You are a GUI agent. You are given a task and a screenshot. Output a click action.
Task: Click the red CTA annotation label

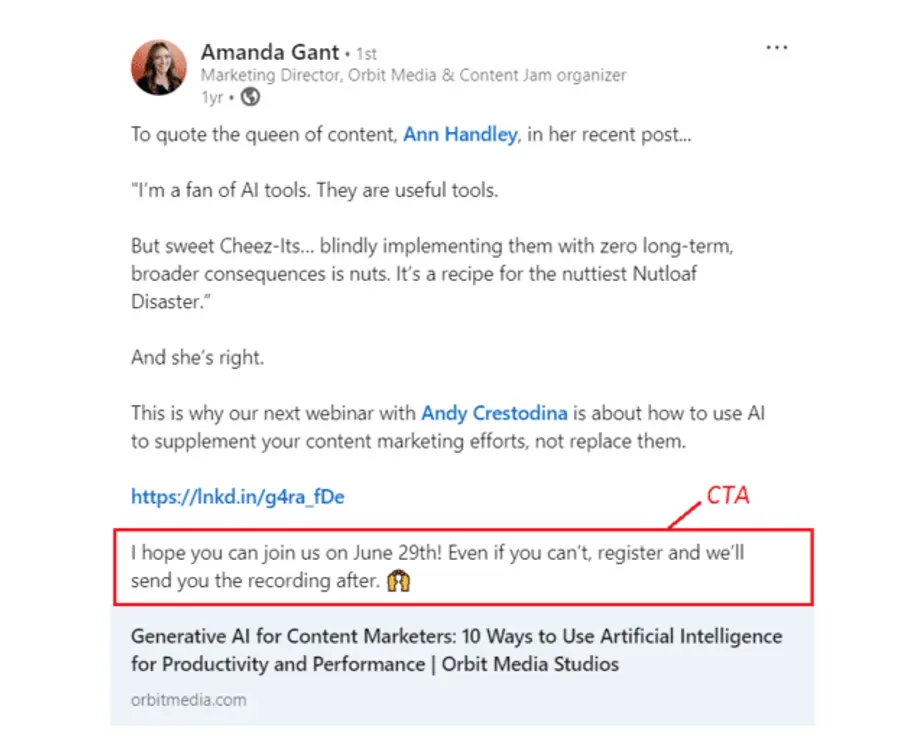tap(727, 495)
